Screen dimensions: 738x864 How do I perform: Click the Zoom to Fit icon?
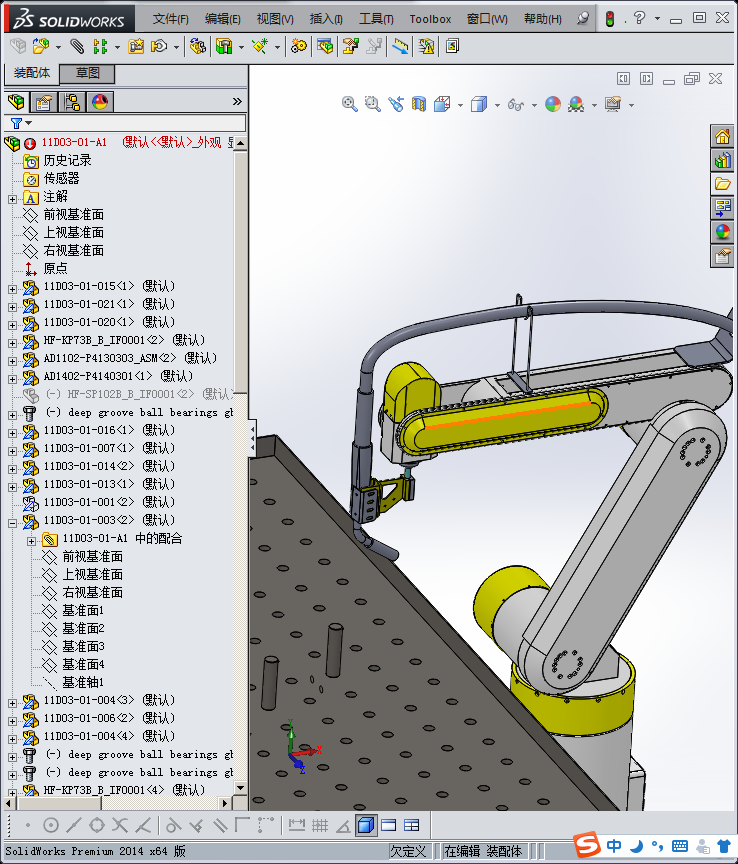click(x=349, y=104)
